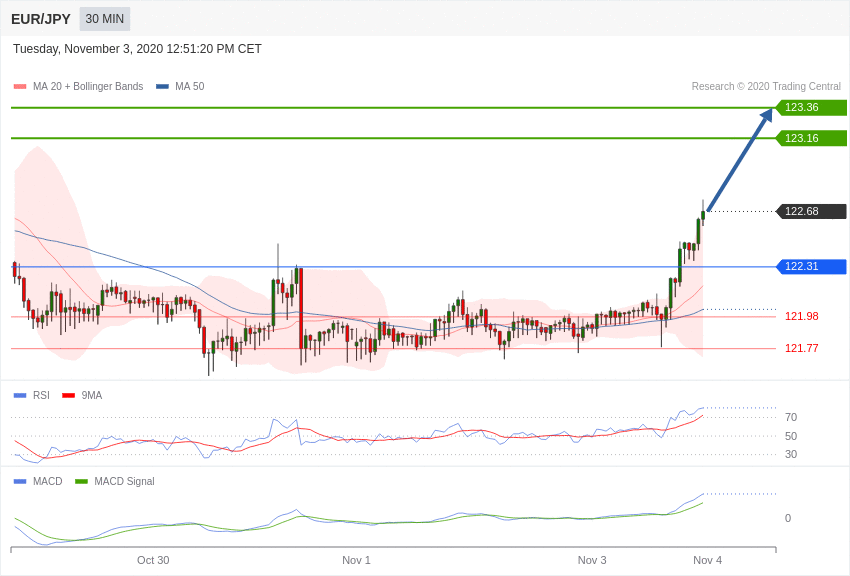The image size is (850, 576).
Task: Click the 121.98 support level label
Action: 801,316
